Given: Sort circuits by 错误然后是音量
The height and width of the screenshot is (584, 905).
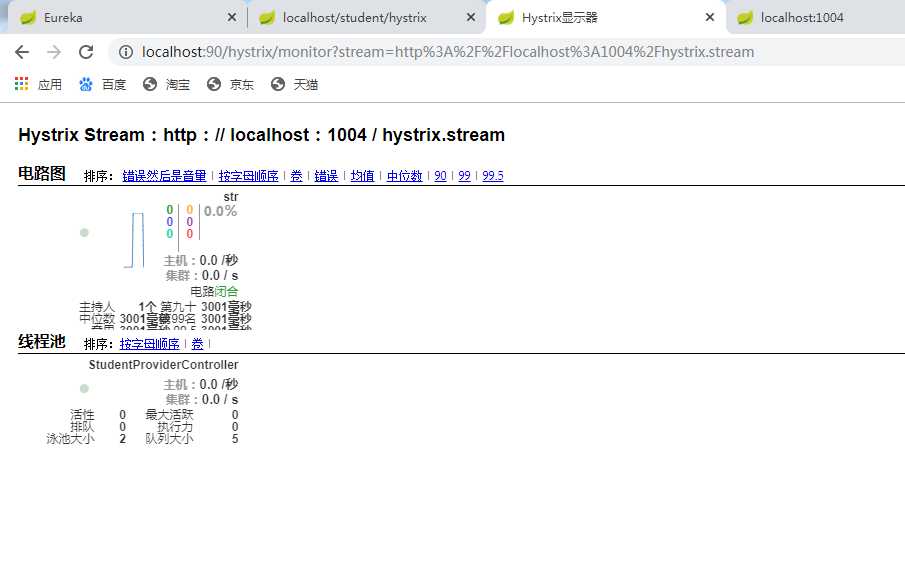Looking at the screenshot, I should point(164,176).
